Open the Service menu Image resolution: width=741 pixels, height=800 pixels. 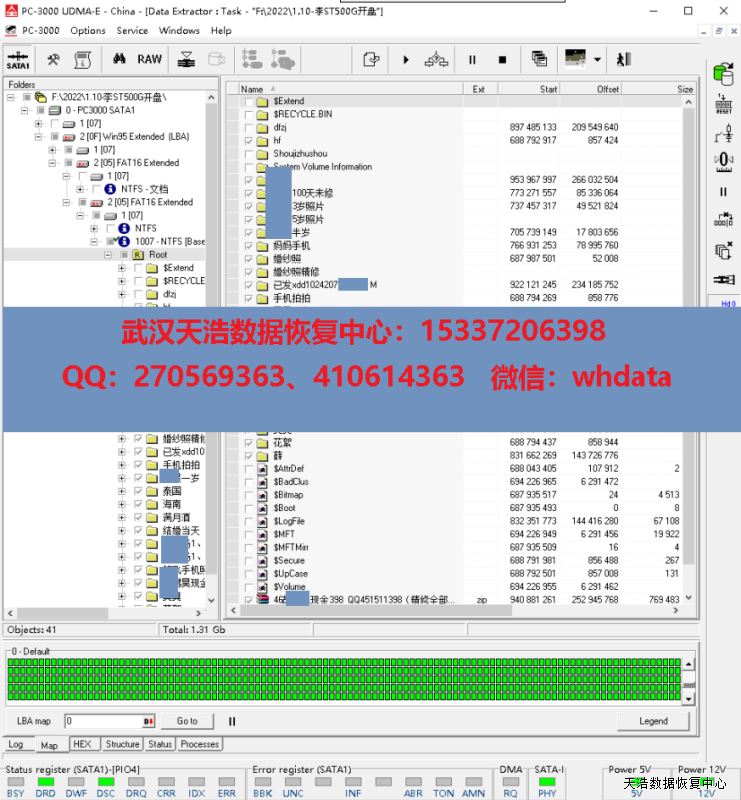pyautogui.click(x=132, y=30)
